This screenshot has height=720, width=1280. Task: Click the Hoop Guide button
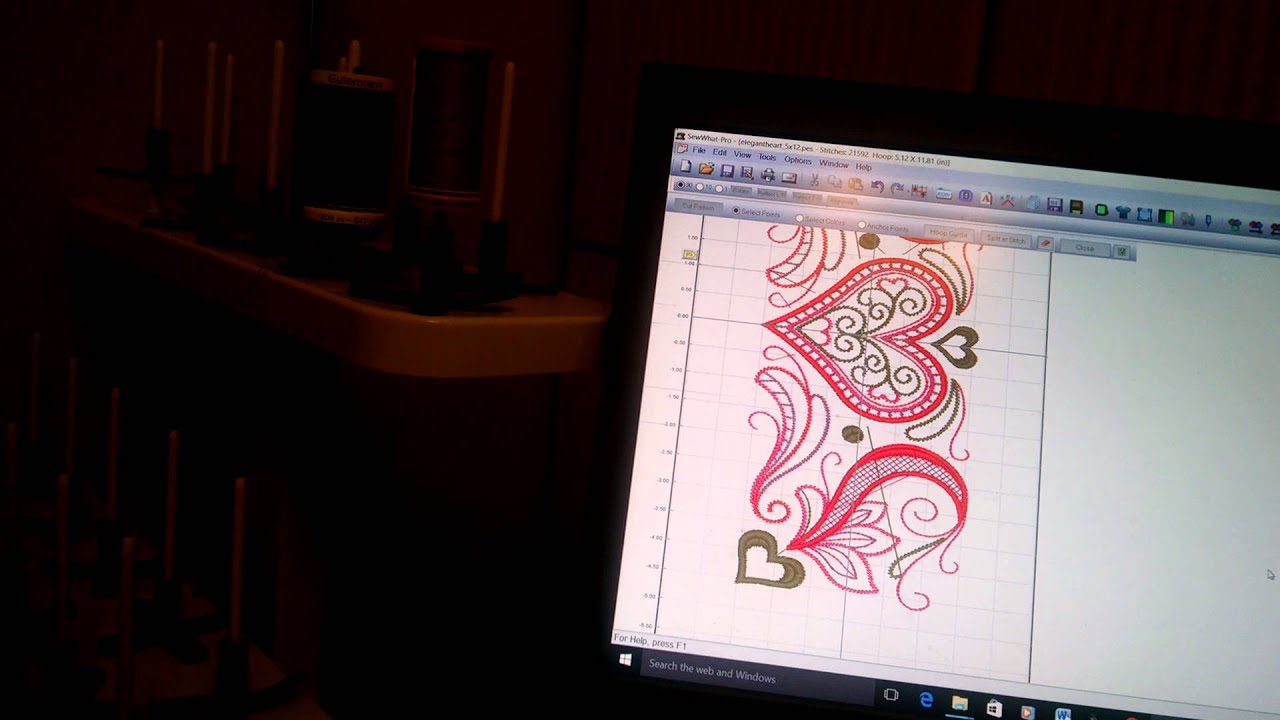click(949, 233)
